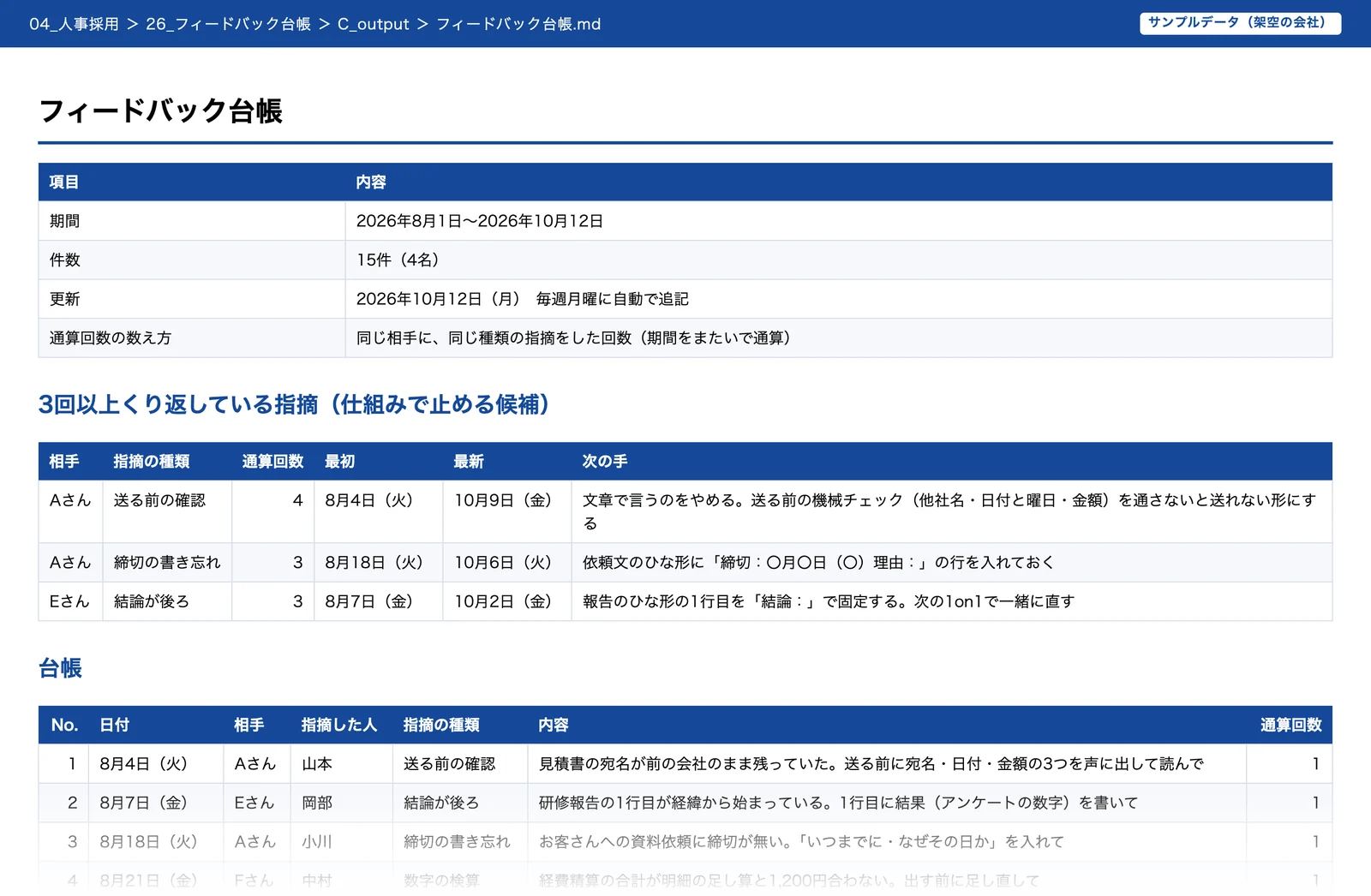Select the フィードバック台帳.md breadcrumb file
The width and height of the screenshot is (1371, 896).
pos(518,24)
